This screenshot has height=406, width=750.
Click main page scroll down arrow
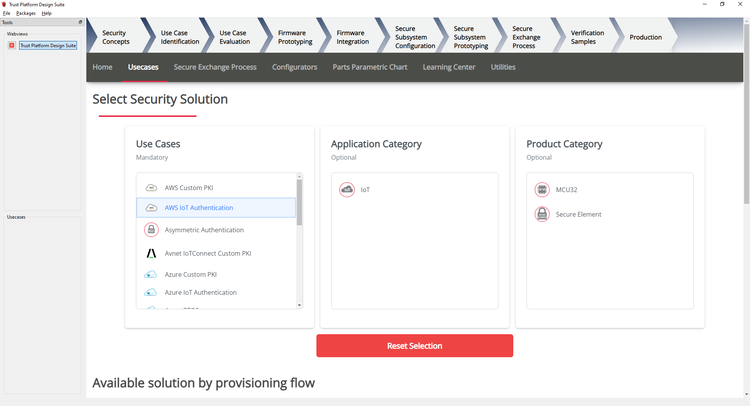747,395
